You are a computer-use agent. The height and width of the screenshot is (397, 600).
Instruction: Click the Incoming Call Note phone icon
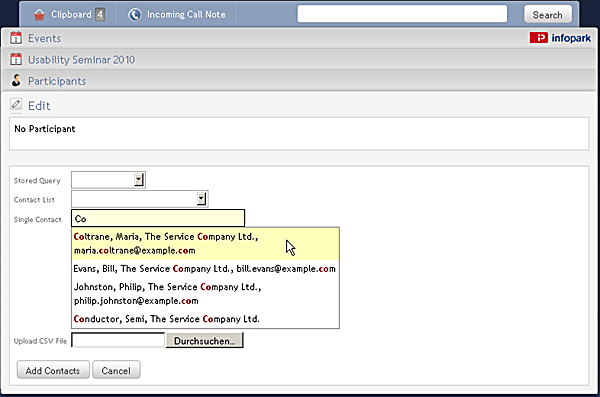coord(135,15)
